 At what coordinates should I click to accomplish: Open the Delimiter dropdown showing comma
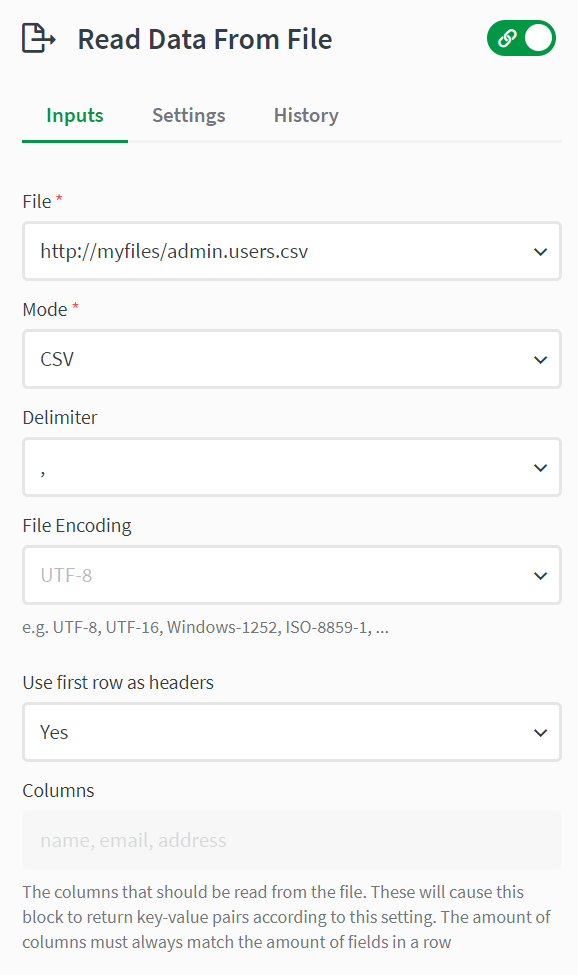click(292, 467)
